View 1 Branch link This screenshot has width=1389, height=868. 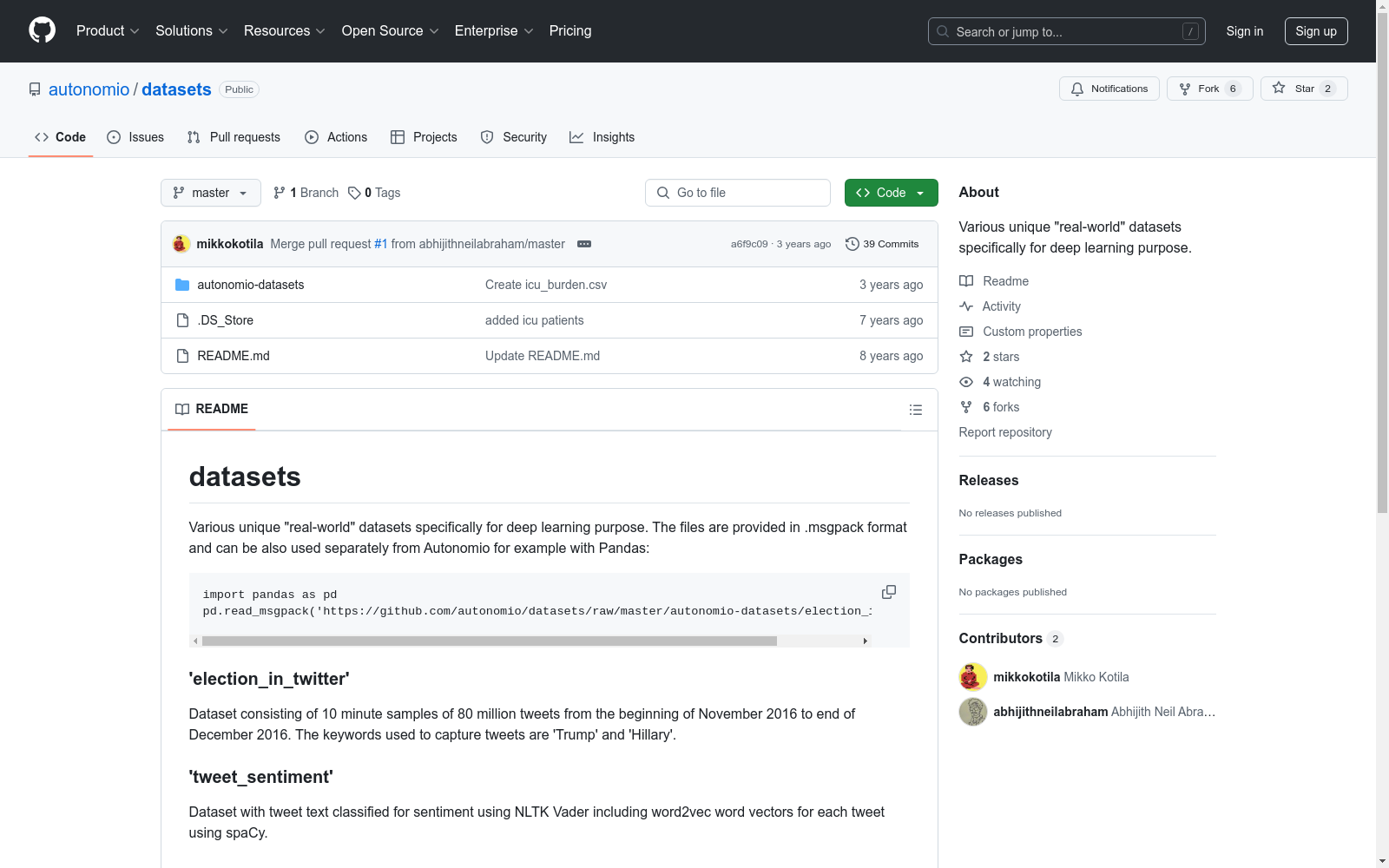(x=306, y=193)
